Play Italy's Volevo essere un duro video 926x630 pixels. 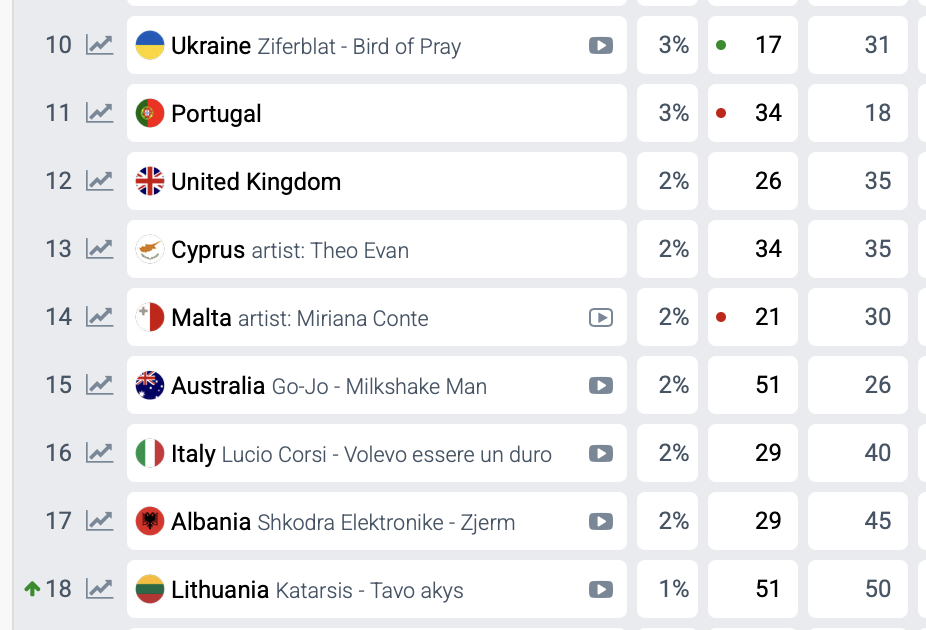[600, 453]
